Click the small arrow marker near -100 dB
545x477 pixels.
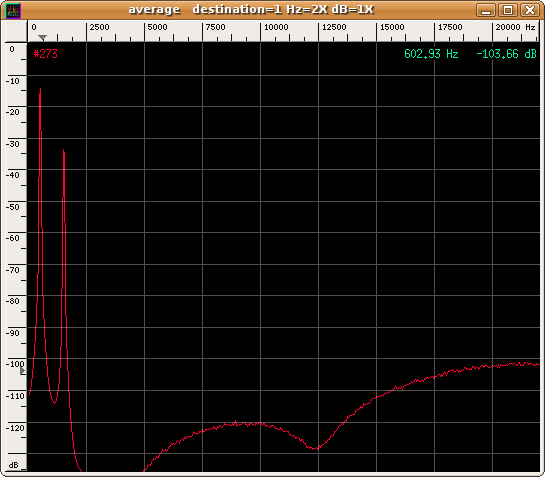point(23,371)
